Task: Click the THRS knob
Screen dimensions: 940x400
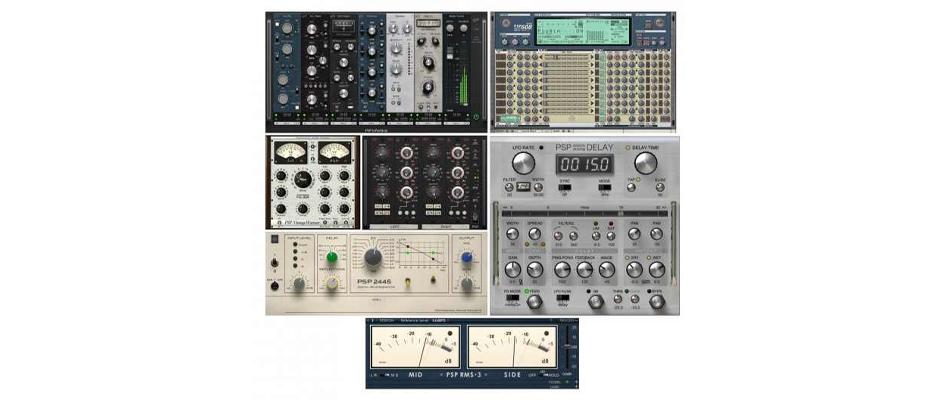Action: click(x=617, y=298)
